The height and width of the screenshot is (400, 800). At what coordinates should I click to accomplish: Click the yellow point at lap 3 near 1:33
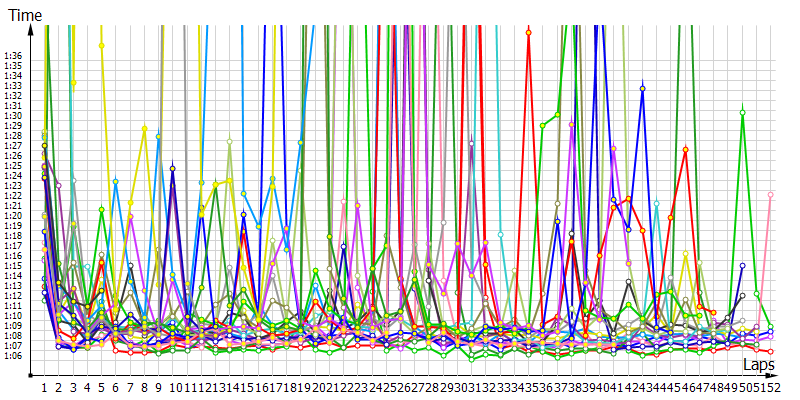tap(73, 83)
